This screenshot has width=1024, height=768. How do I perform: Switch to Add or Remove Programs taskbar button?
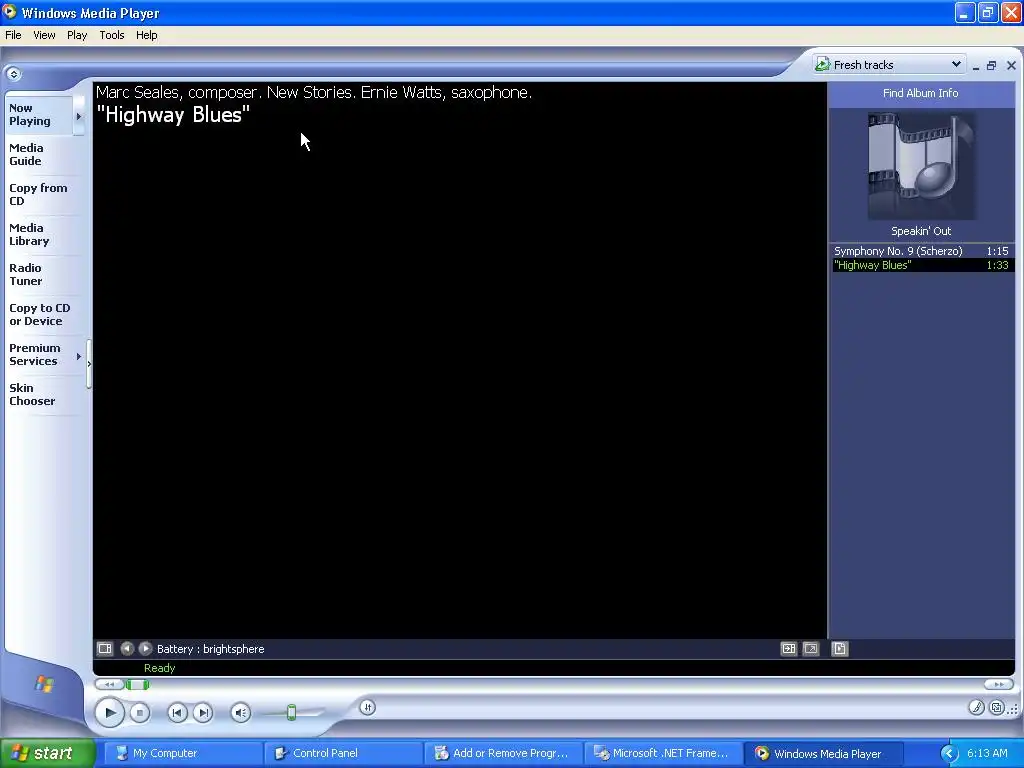coord(502,754)
